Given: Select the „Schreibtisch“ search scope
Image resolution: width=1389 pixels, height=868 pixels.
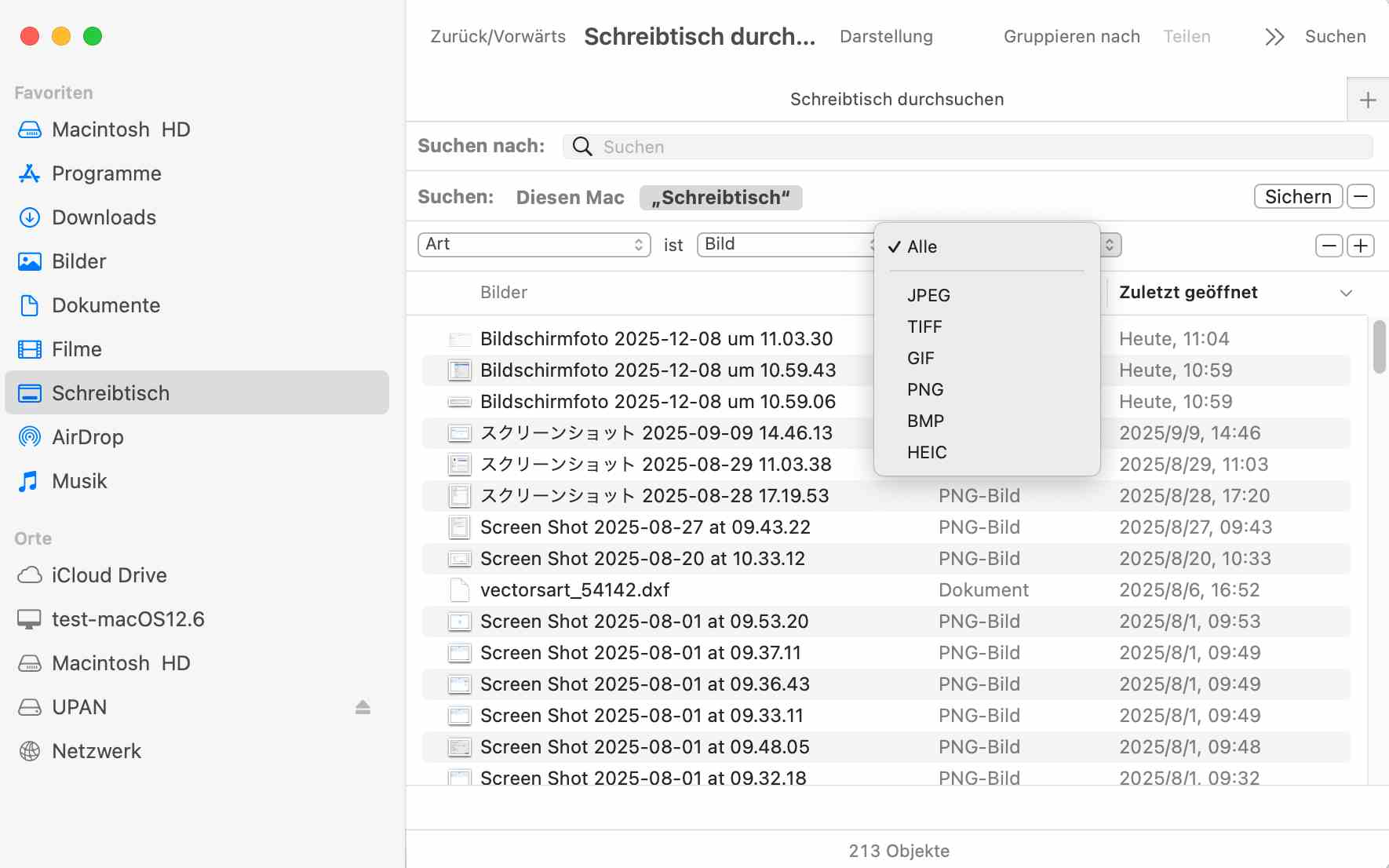Looking at the screenshot, I should (720, 198).
